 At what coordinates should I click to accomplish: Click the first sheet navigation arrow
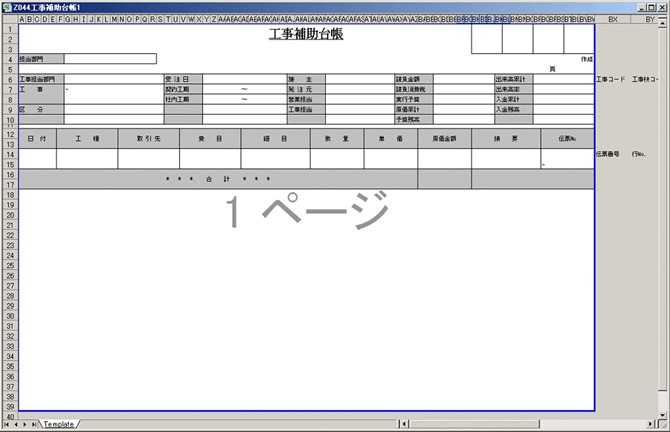5,425
